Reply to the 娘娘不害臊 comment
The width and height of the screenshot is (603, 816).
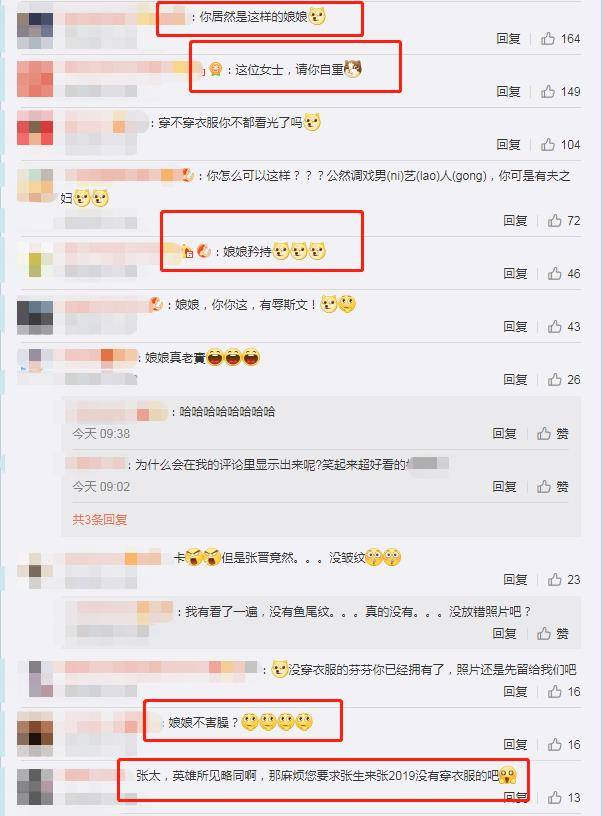point(515,745)
